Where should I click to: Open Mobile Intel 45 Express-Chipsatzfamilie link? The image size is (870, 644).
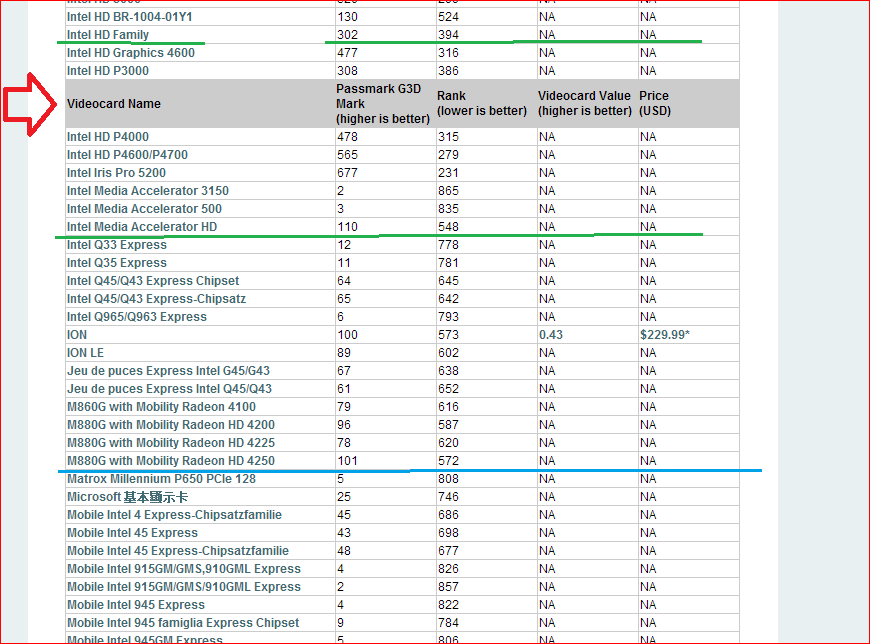pos(178,551)
